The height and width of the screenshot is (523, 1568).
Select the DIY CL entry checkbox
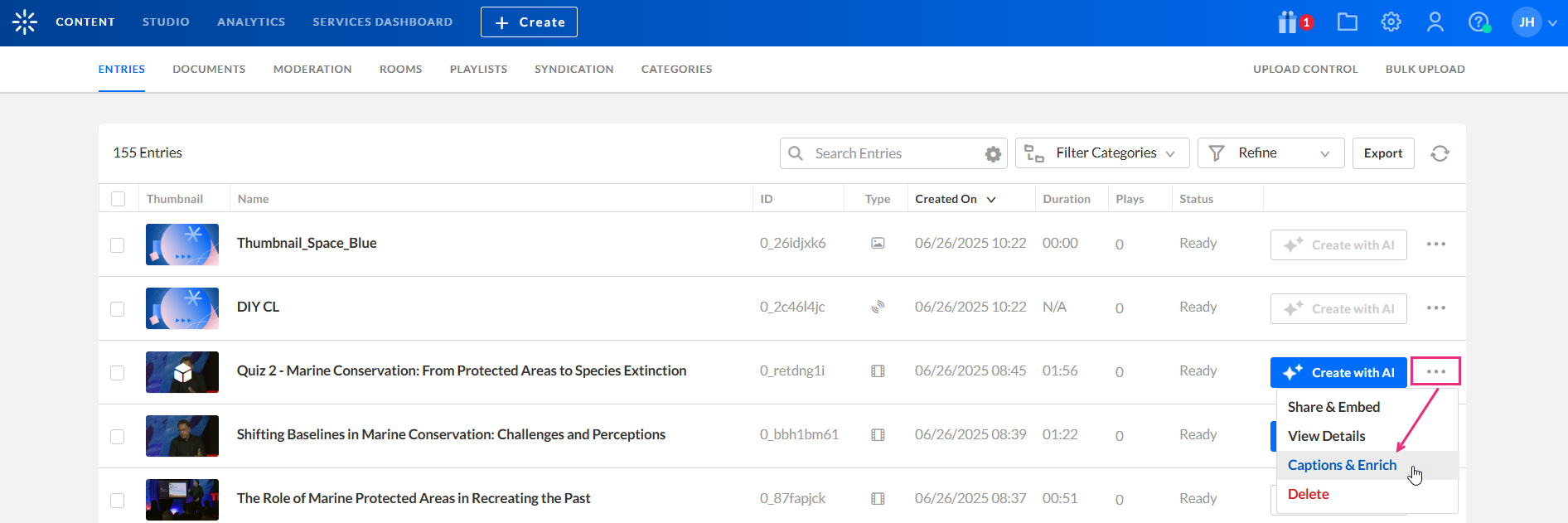pyautogui.click(x=118, y=309)
